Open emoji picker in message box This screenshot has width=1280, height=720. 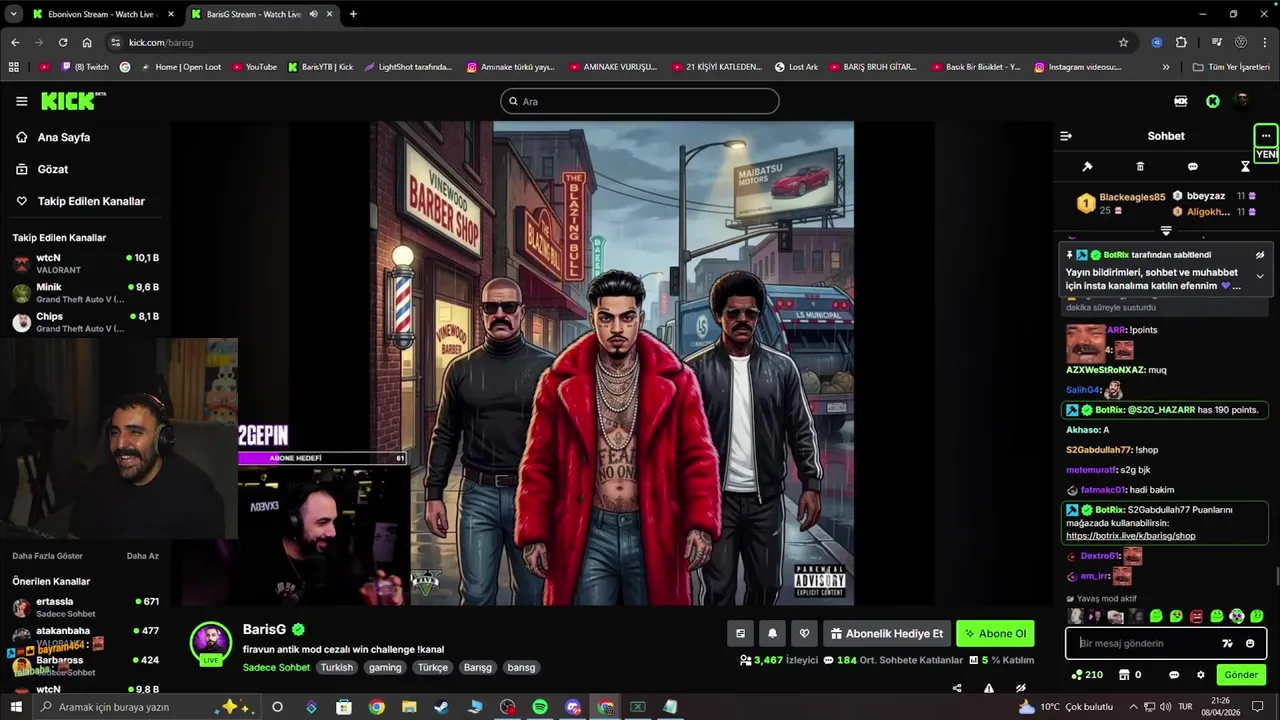[x=1250, y=643]
